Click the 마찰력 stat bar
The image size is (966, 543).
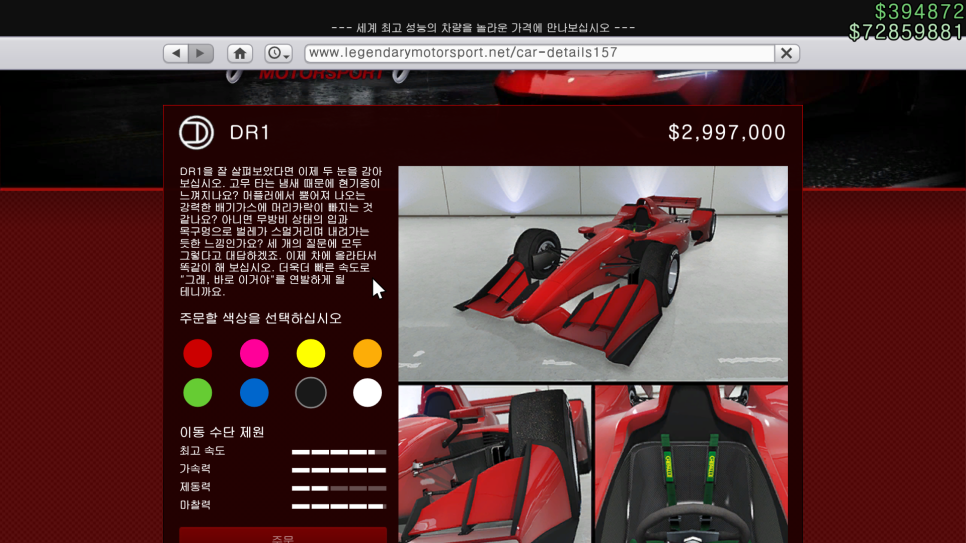coord(339,506)
